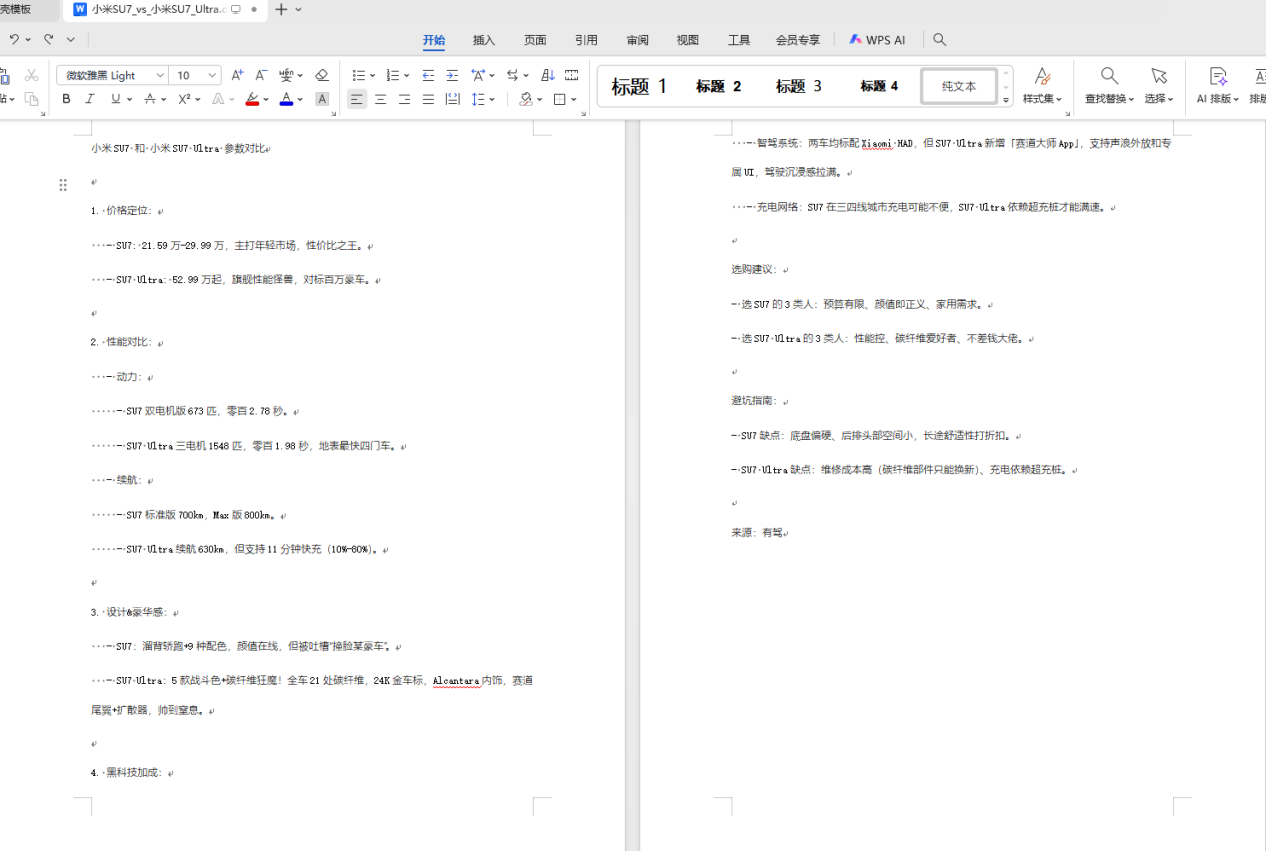Click the increase indent icon
Screen dimensions: 1266x851
452,75
